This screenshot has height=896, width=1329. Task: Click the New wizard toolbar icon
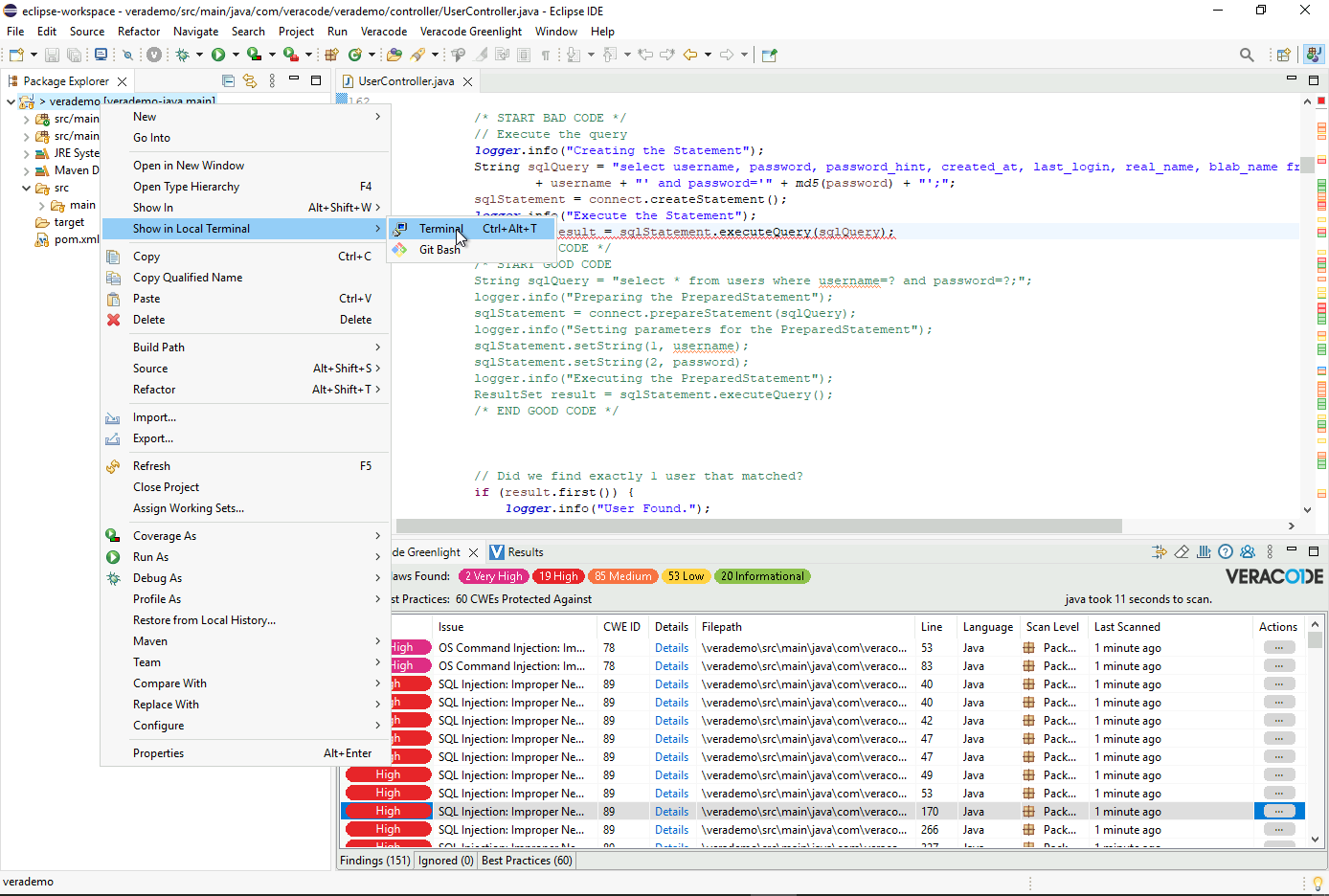pyautogui.click(x=16, y=55)
